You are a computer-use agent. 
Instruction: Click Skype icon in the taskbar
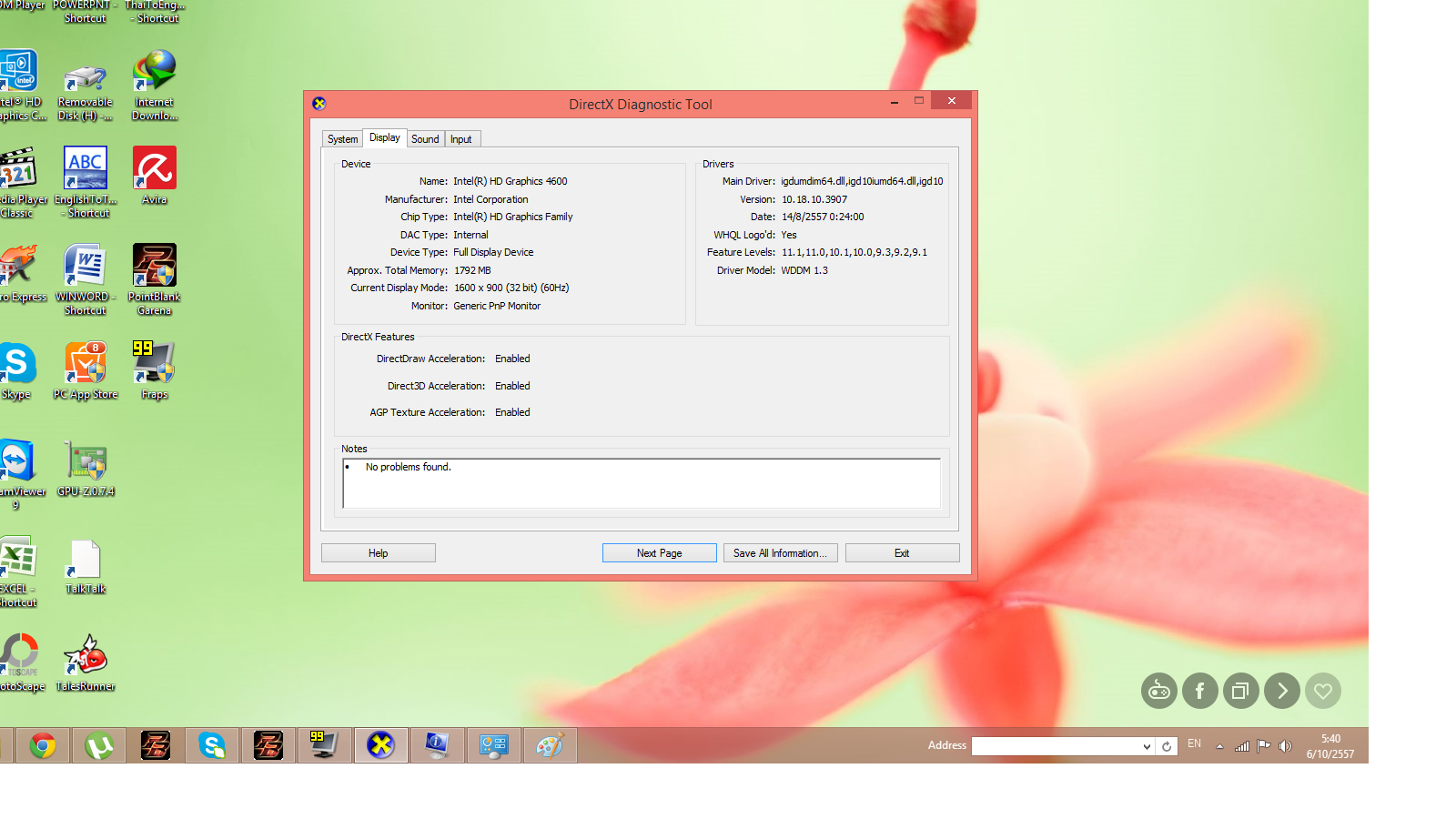[x=212, y=746]
